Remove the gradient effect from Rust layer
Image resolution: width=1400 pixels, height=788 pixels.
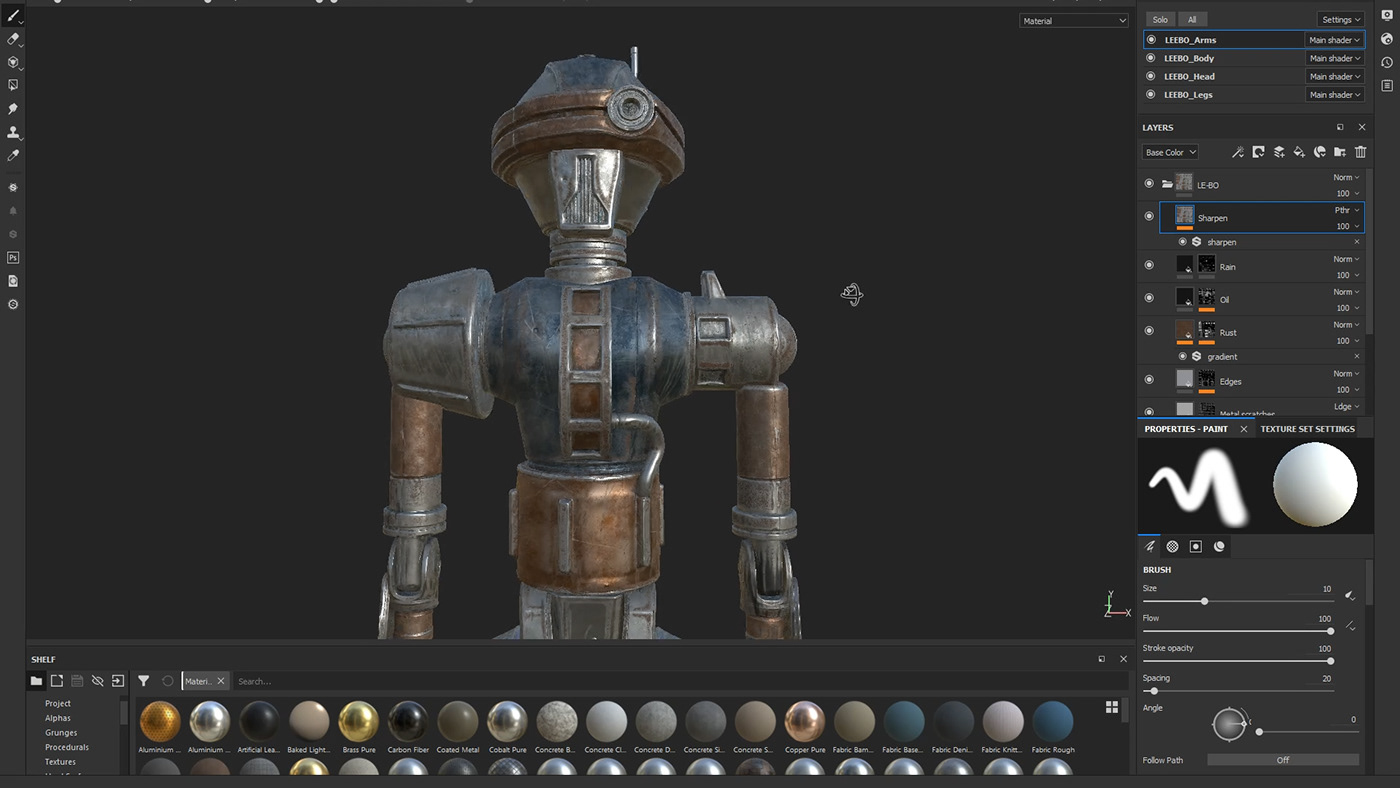[1357, 356]
